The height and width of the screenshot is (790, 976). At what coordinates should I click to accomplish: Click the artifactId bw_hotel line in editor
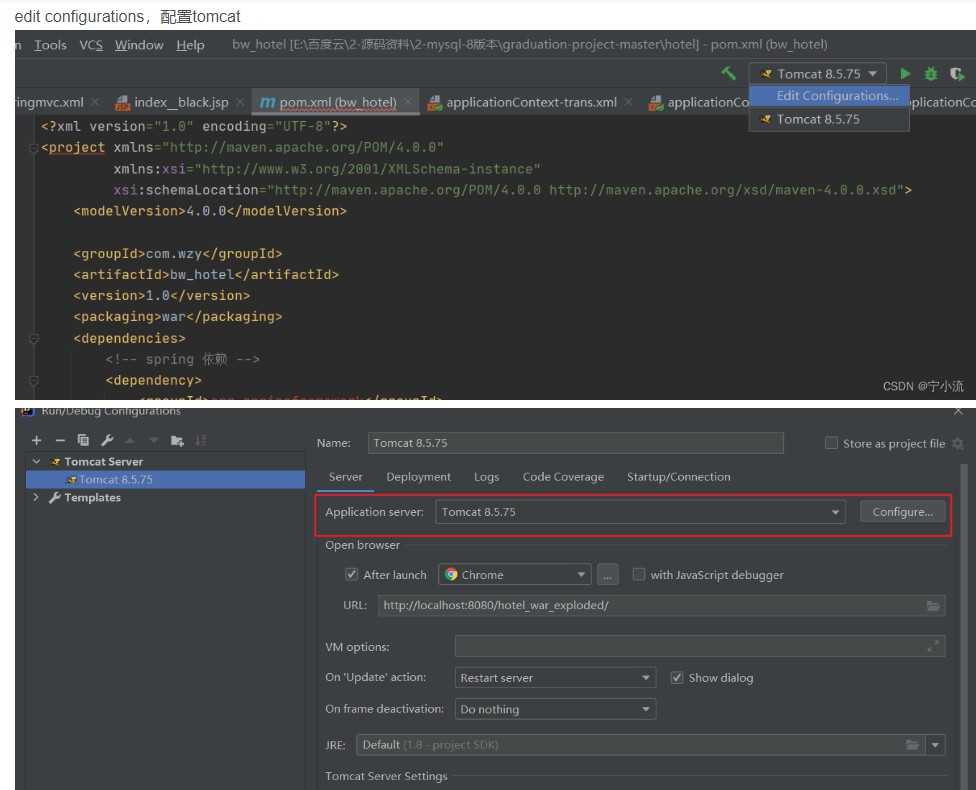click(206, 275)
